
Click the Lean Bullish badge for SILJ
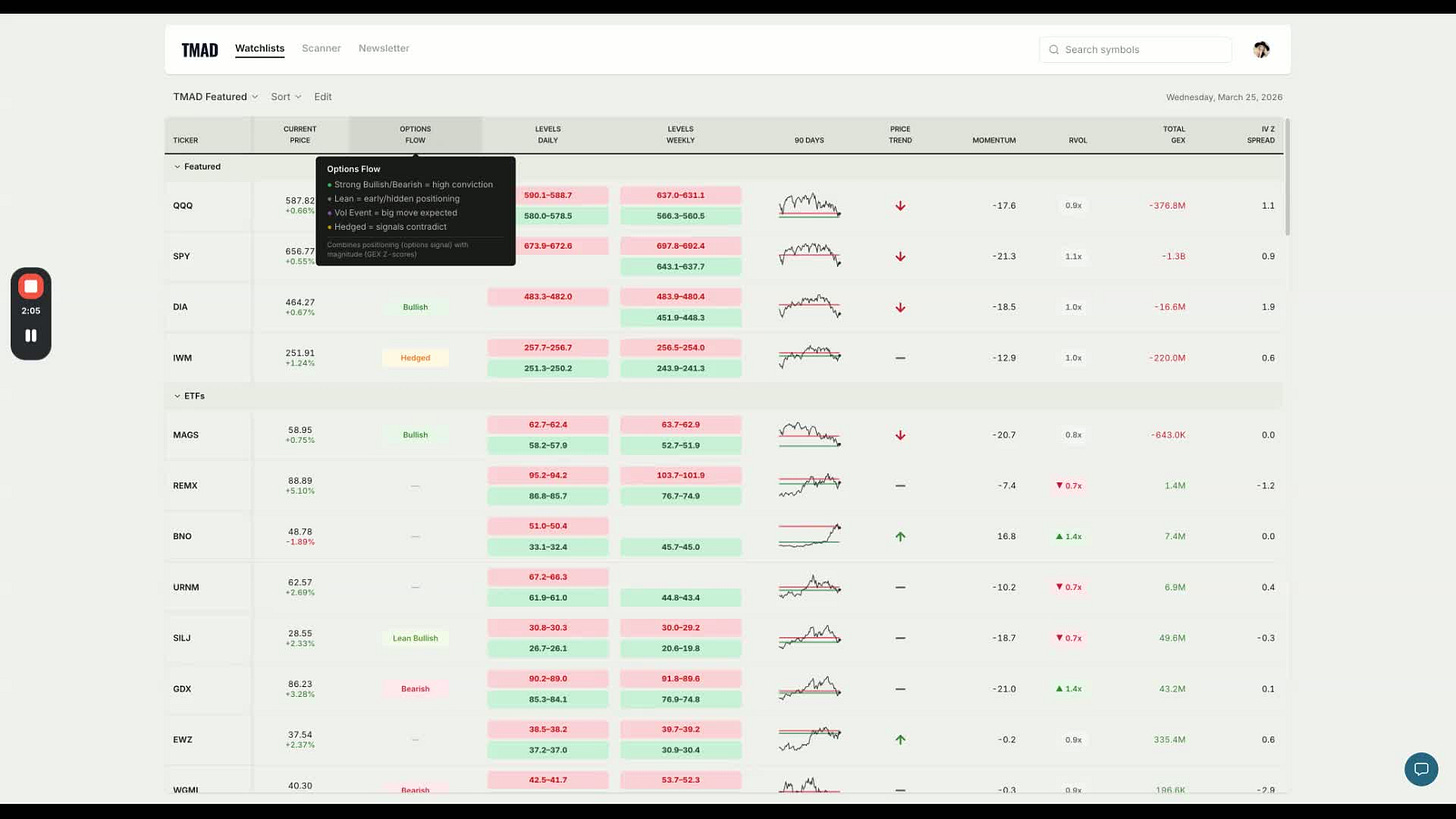[415, 638]
